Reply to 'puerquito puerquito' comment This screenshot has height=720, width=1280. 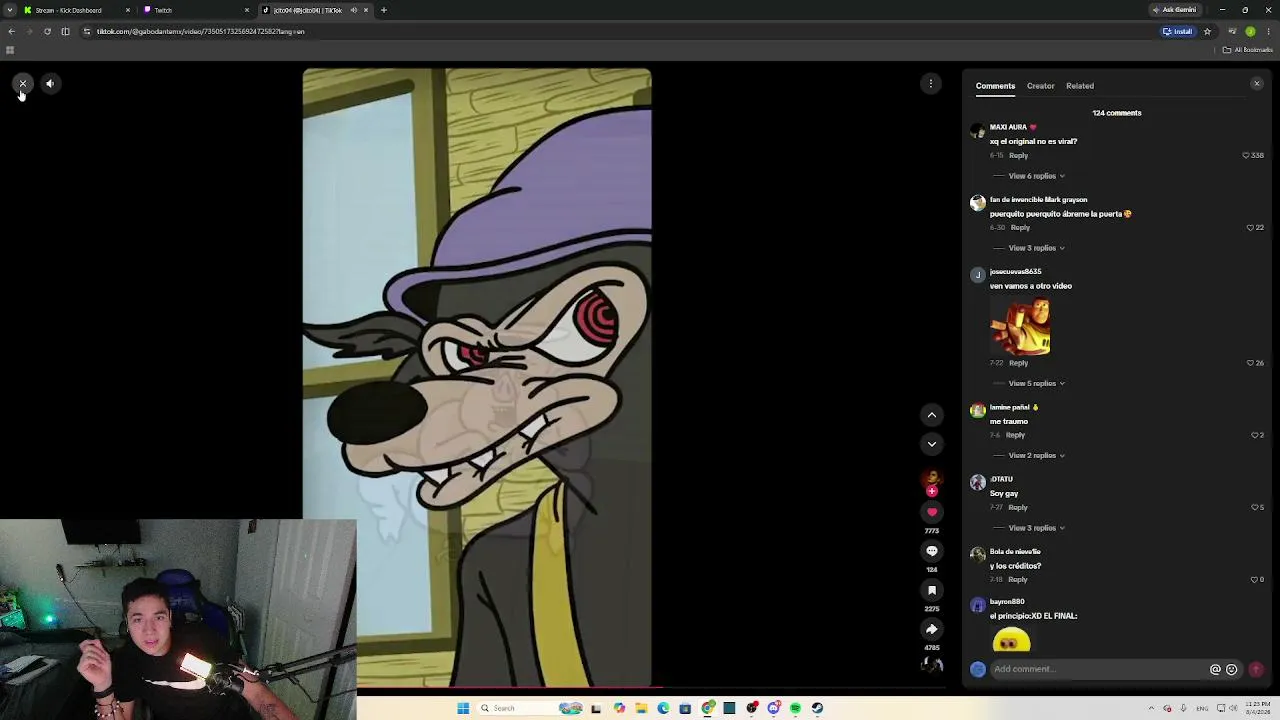coord(1020,228)
